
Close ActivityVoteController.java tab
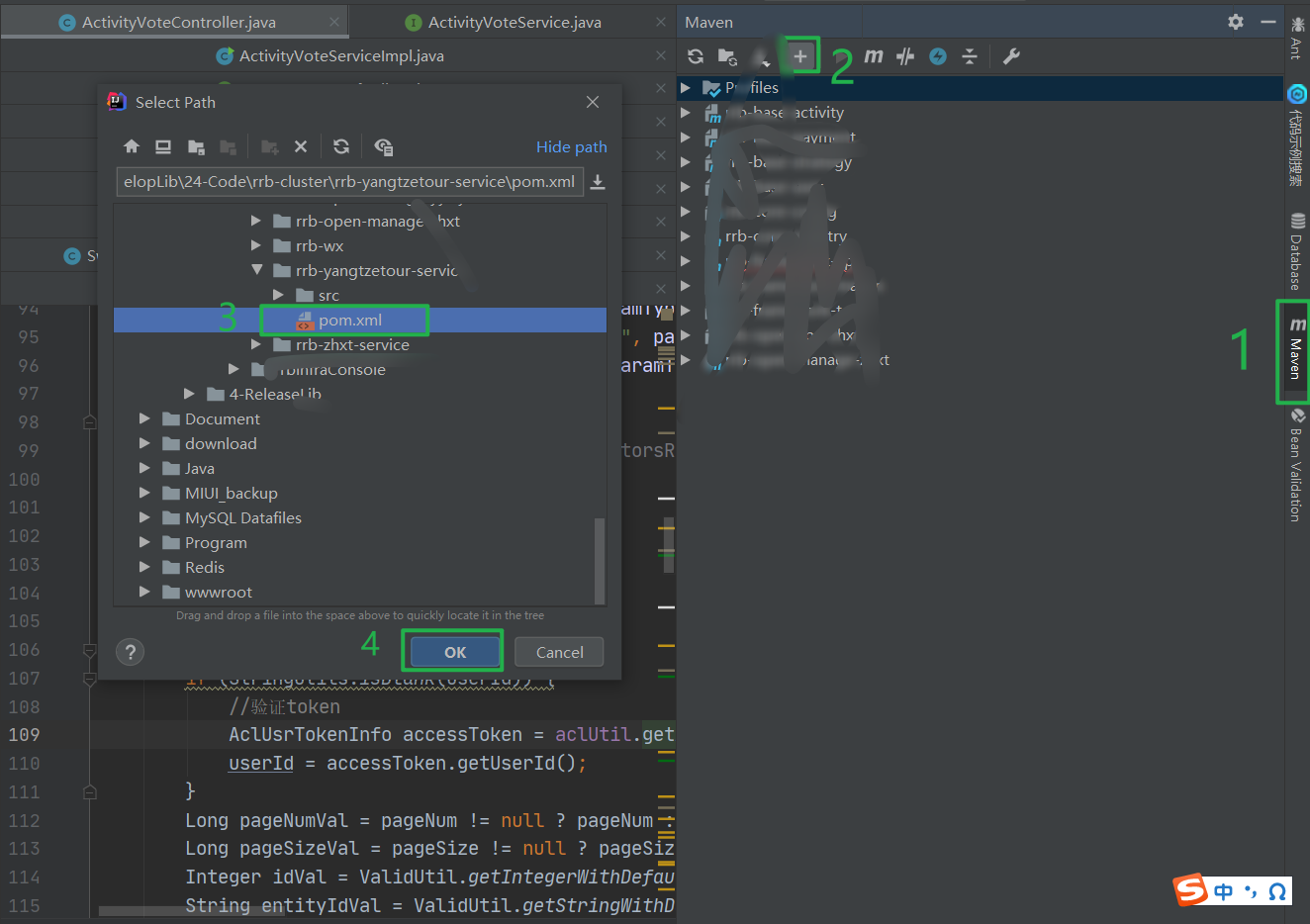334,22
